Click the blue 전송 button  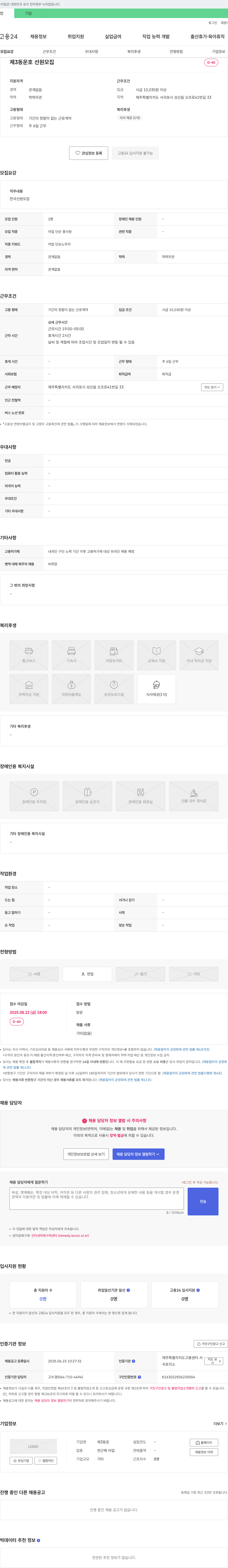click(203, 1202)
